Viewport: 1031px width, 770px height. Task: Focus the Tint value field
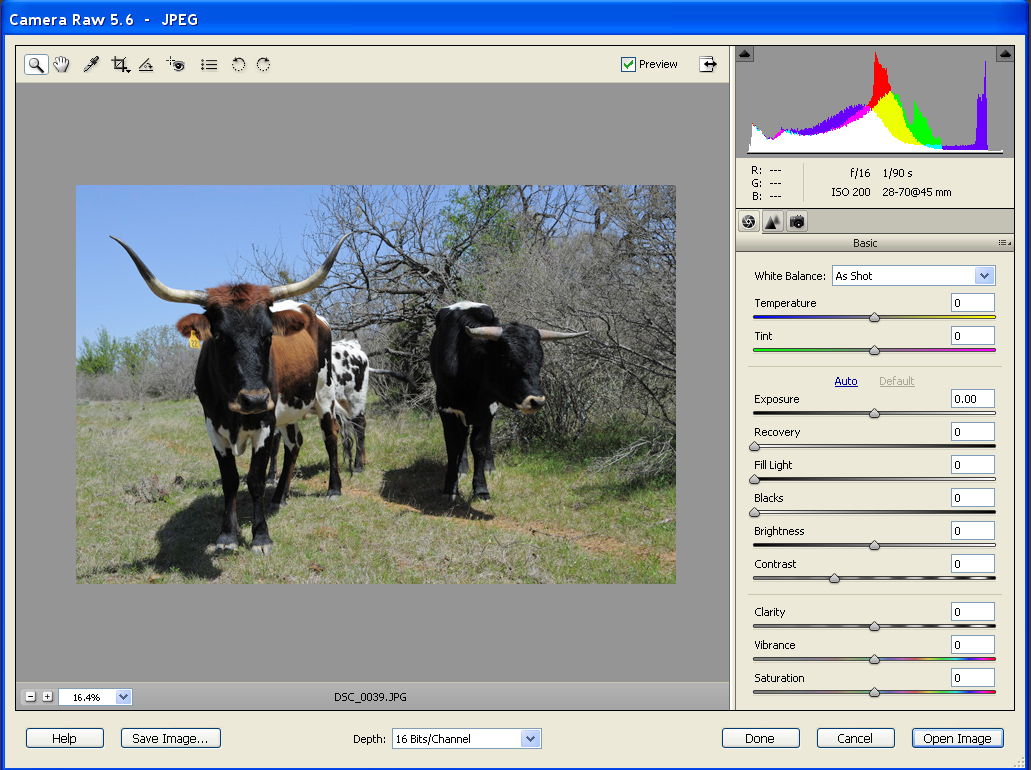coord(972,335)
